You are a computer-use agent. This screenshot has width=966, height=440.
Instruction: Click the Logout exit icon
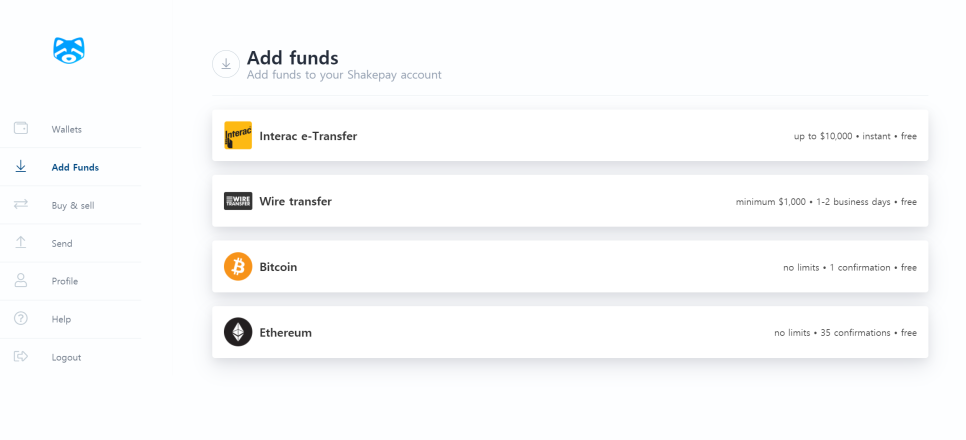click(x=21, y=356)
